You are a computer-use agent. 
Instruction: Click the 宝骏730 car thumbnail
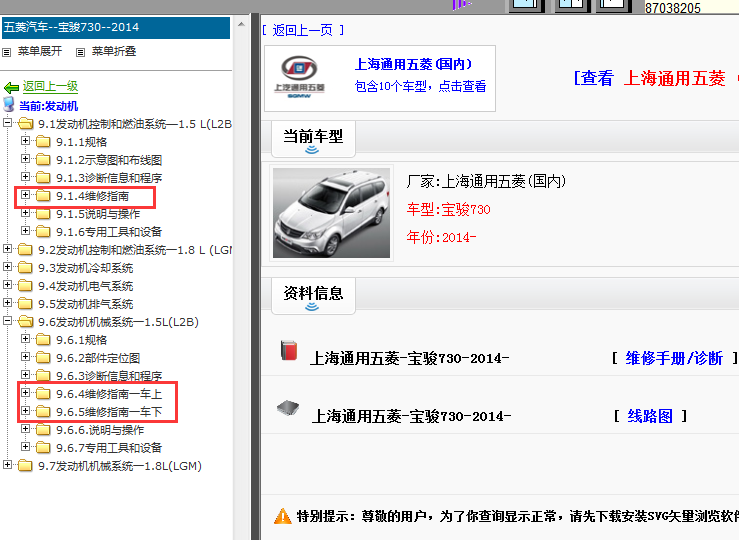point(331,213)
